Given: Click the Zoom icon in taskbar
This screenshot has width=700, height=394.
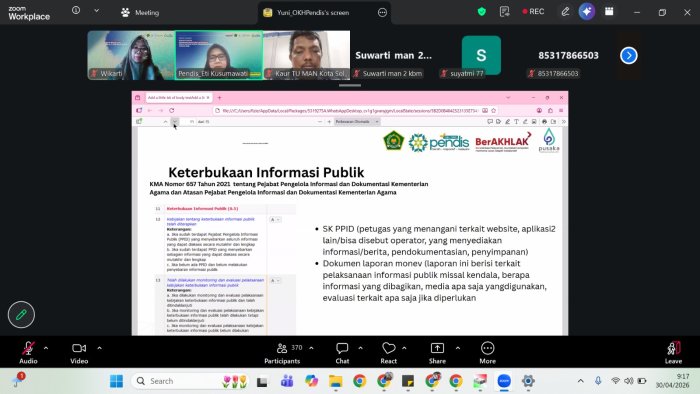Looking at the screenshot, I should 504,381.
